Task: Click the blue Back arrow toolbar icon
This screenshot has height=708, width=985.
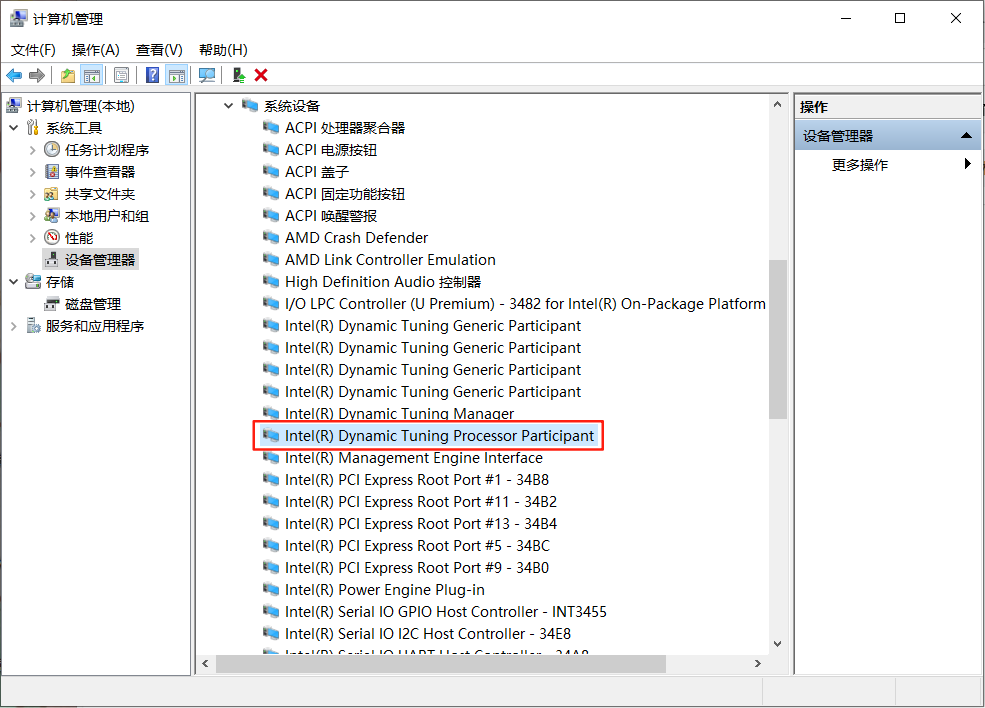Action: click(14, 75)
